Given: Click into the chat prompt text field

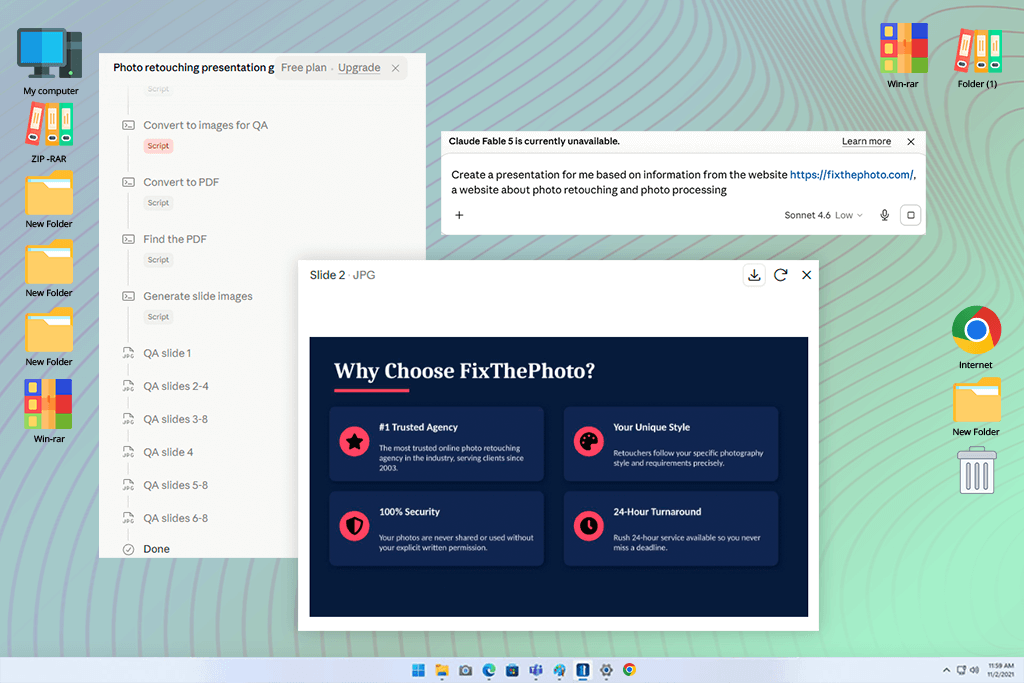Looking at the screenshot, I should click(x=682, y=182).
